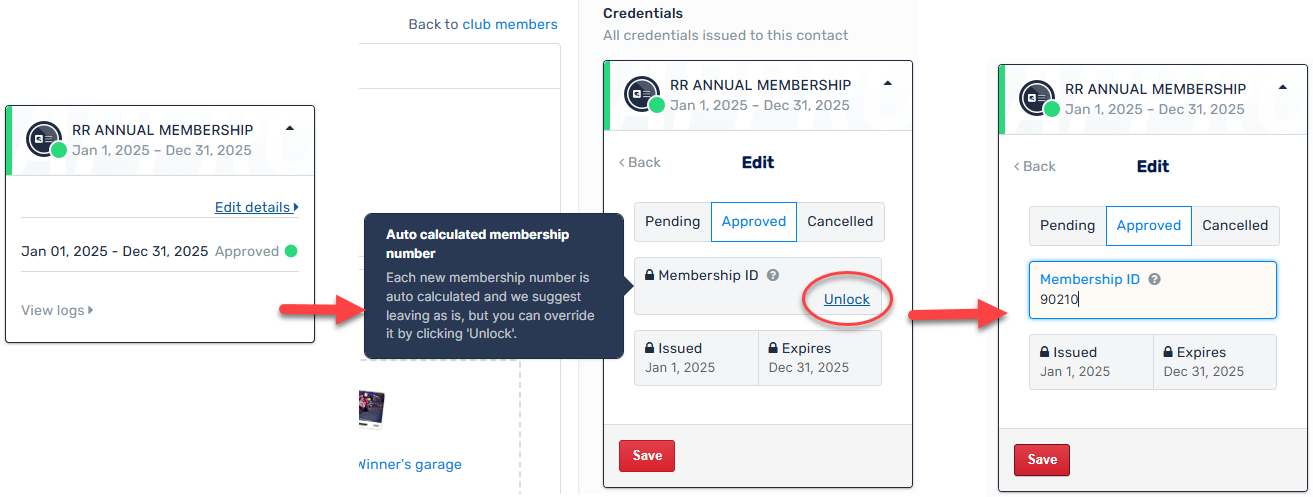Select Cancelled status in the Unlock panel
Screen dimensions: 1313x497
coord(840,222)
